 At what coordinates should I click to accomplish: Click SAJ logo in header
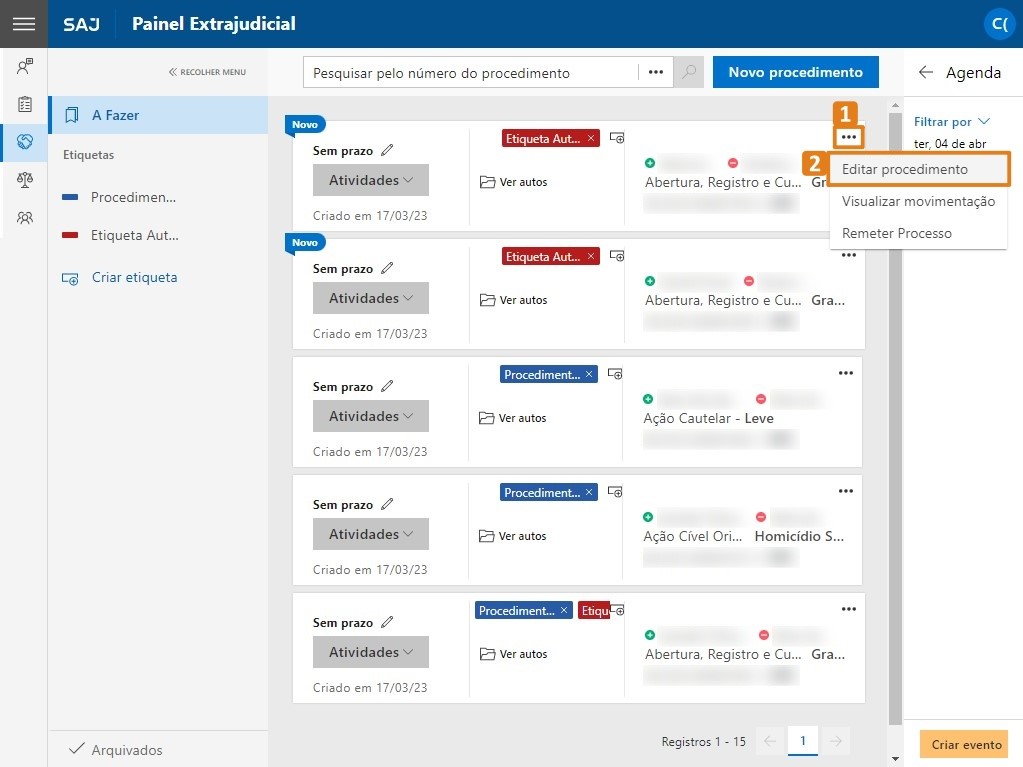pyautogui.click(x=82, y=24)
